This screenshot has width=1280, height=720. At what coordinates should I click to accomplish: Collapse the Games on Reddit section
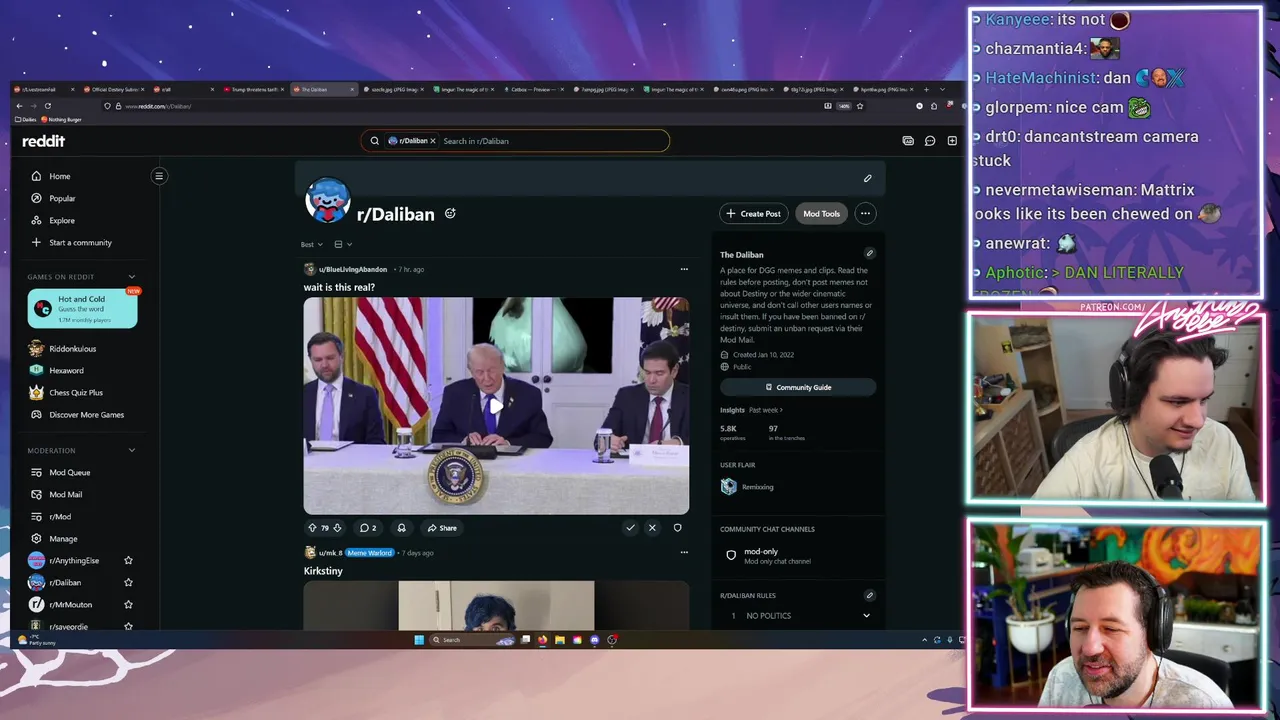coord(131,277)
